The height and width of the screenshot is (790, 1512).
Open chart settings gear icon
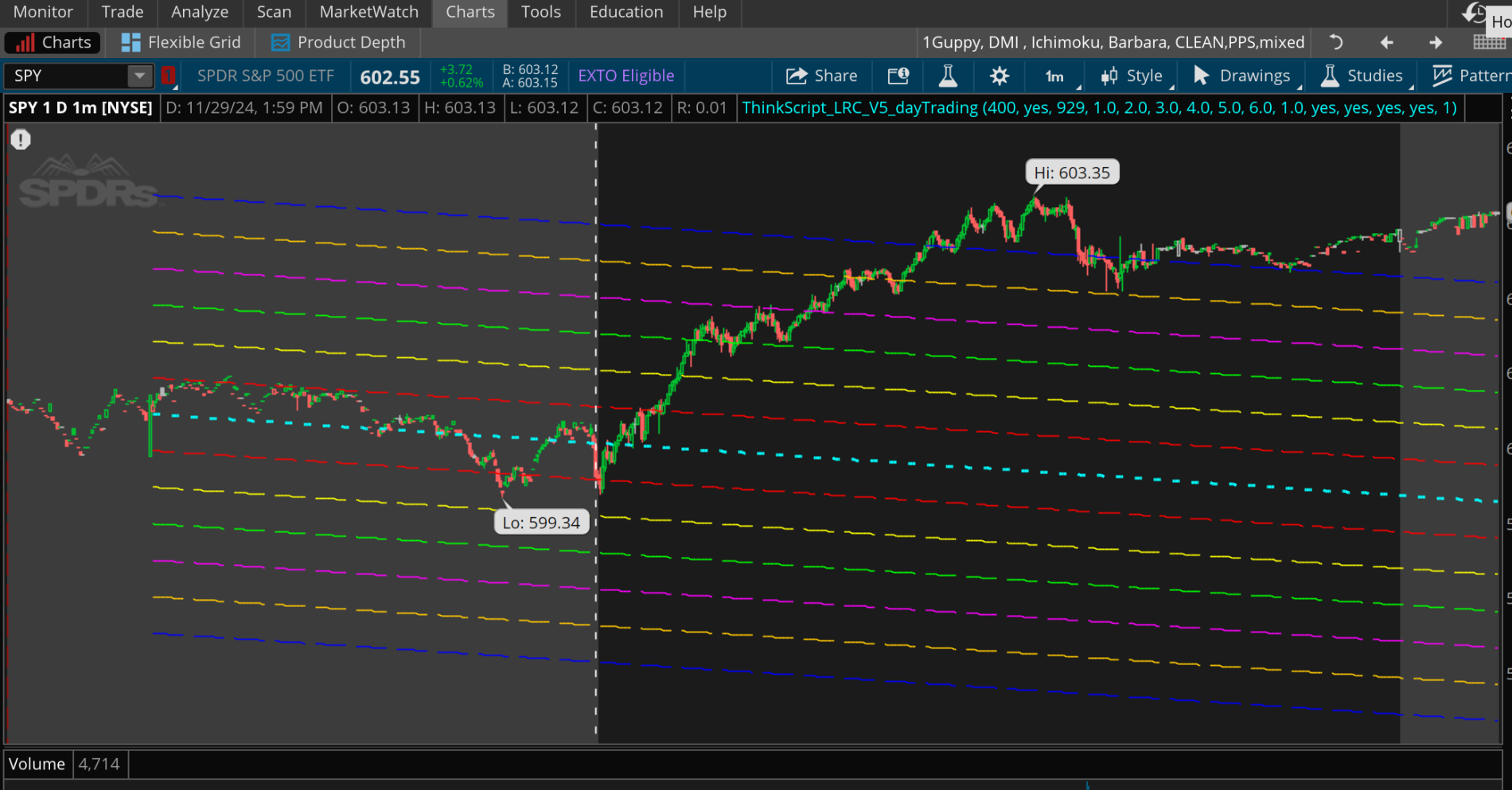pyautogui.click(x=1000, y=76)
